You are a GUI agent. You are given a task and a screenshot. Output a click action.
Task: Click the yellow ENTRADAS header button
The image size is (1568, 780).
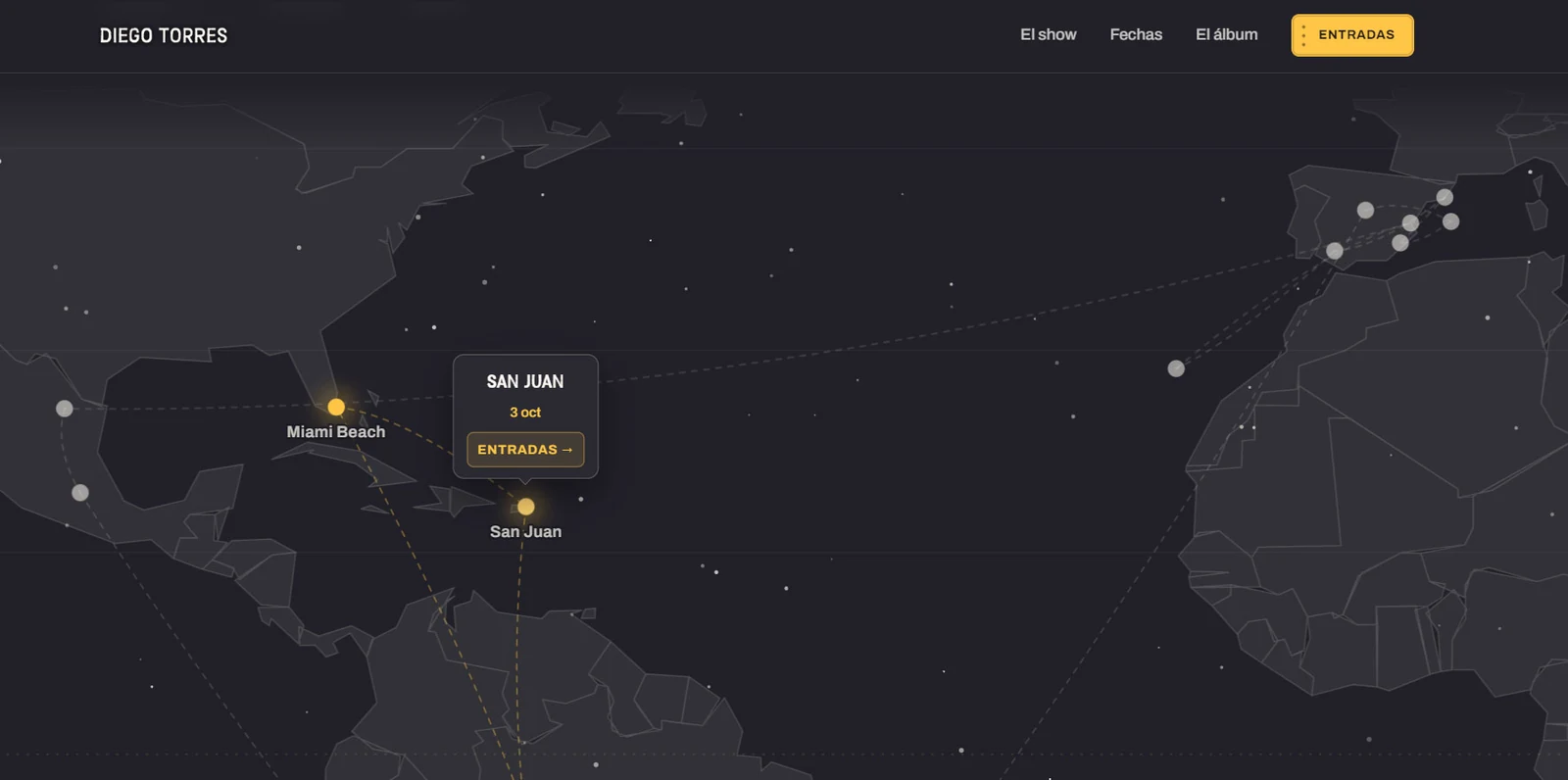[x=1352, y=35]
